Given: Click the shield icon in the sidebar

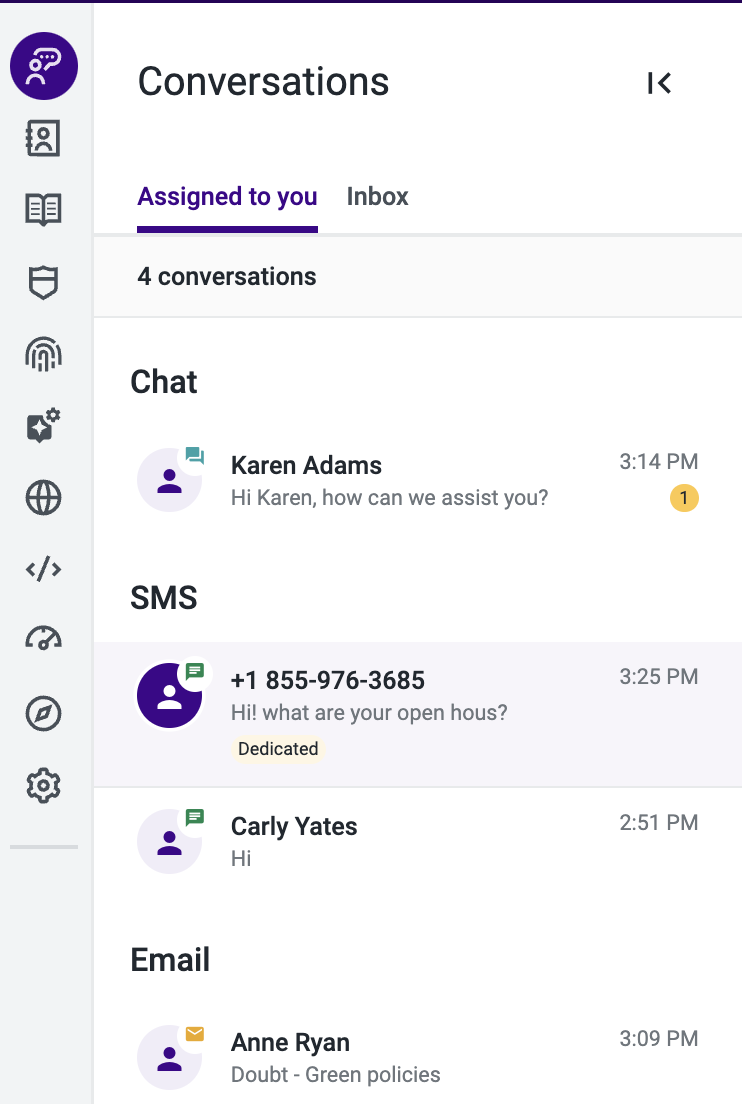Looking at the screenshot, I should pyautogui.click(x=44, y=282).
